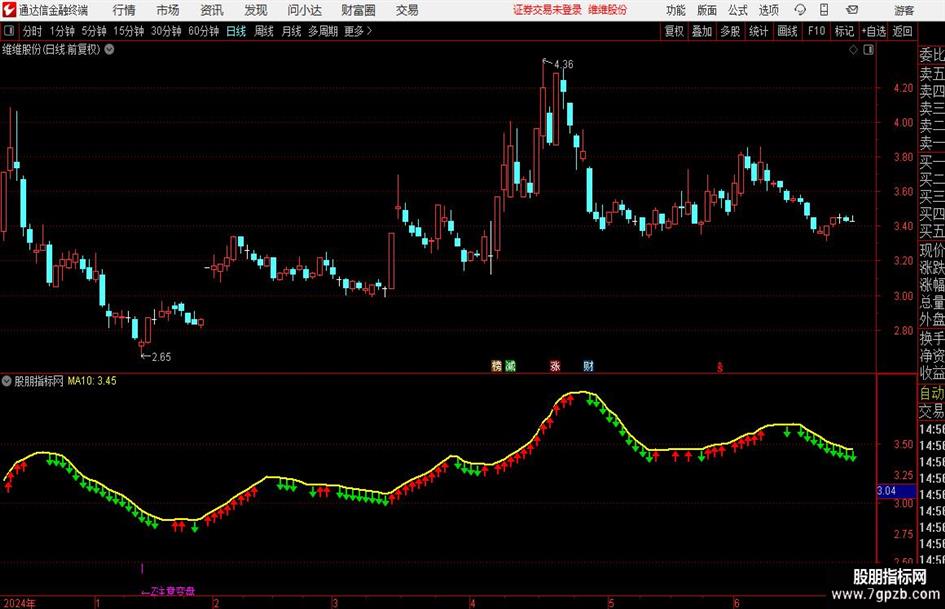The width and height of the screenshot is (945, 609).
Task: Open the 公式 menu
Action: (738, 10)
